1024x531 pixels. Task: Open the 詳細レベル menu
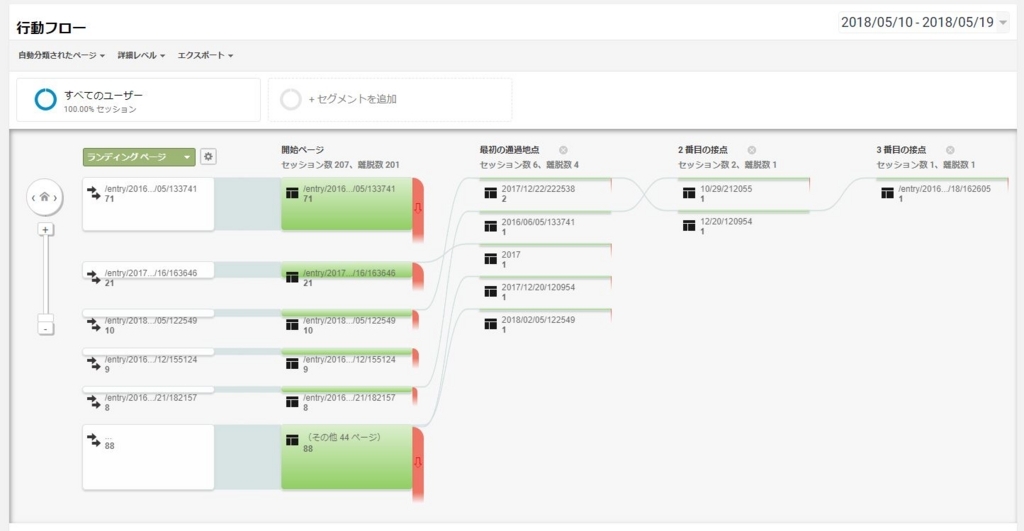[x=141, y=56]
